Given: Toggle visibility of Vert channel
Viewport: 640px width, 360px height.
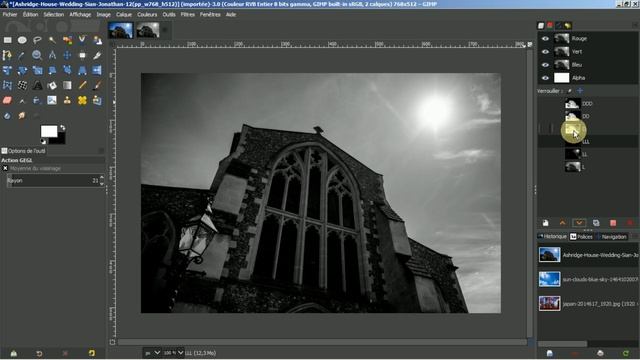Looking at the screenshot, I should click(545, 52).
